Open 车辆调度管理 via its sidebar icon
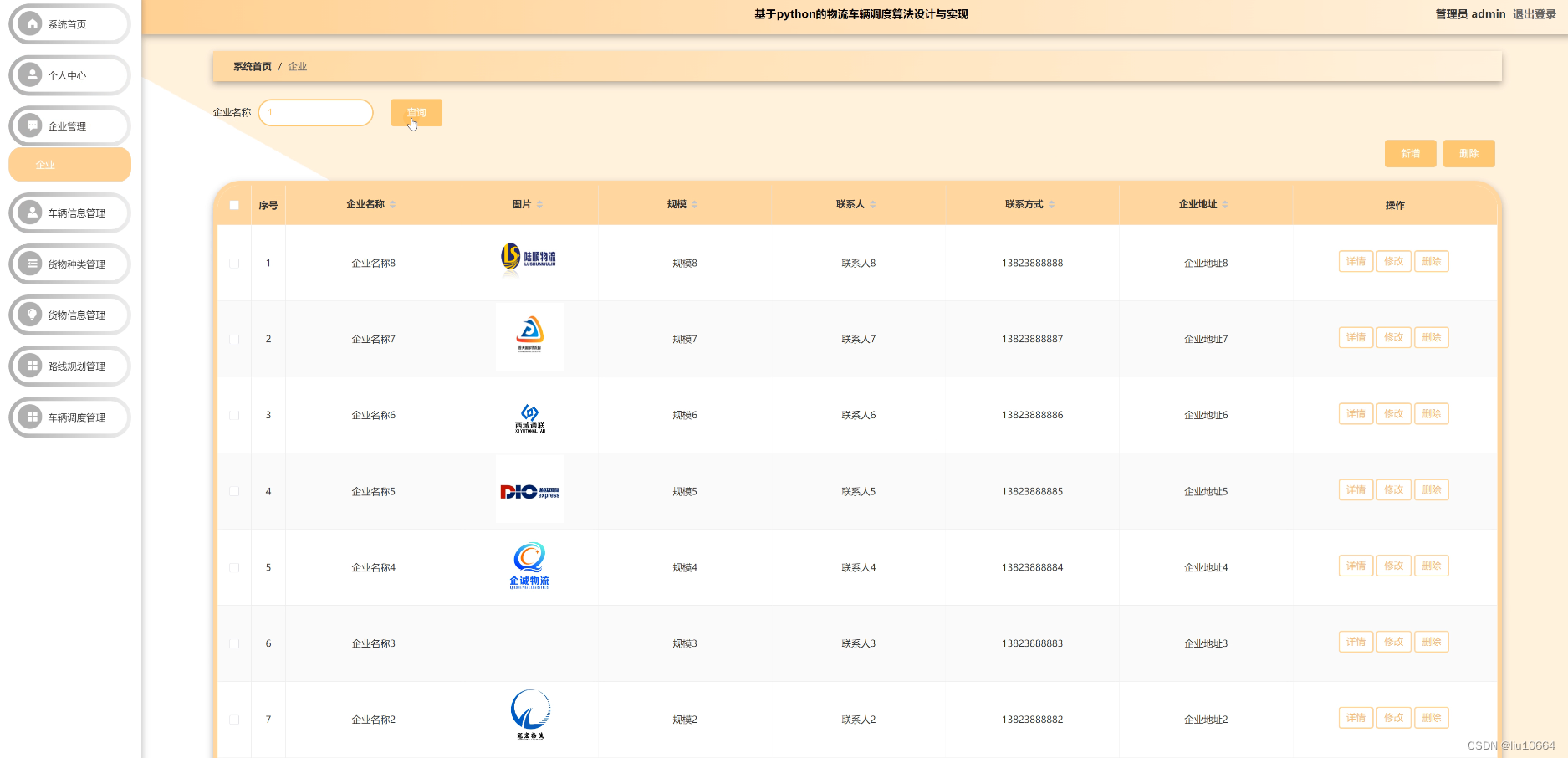The image size is (1568, 758). pyautogui.click(x=31, y=417)
